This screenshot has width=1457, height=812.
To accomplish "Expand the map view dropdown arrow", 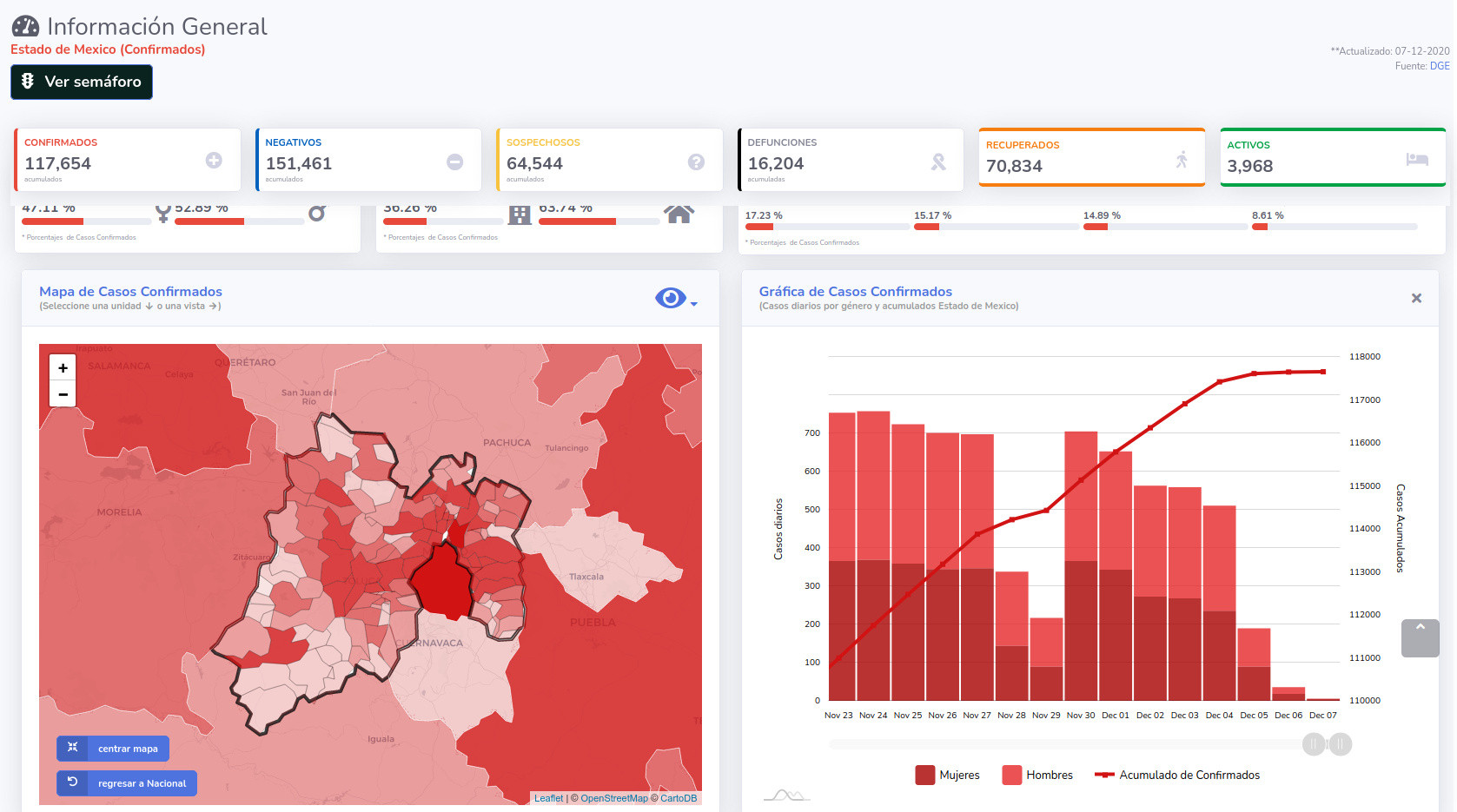I will pos(693,304).
